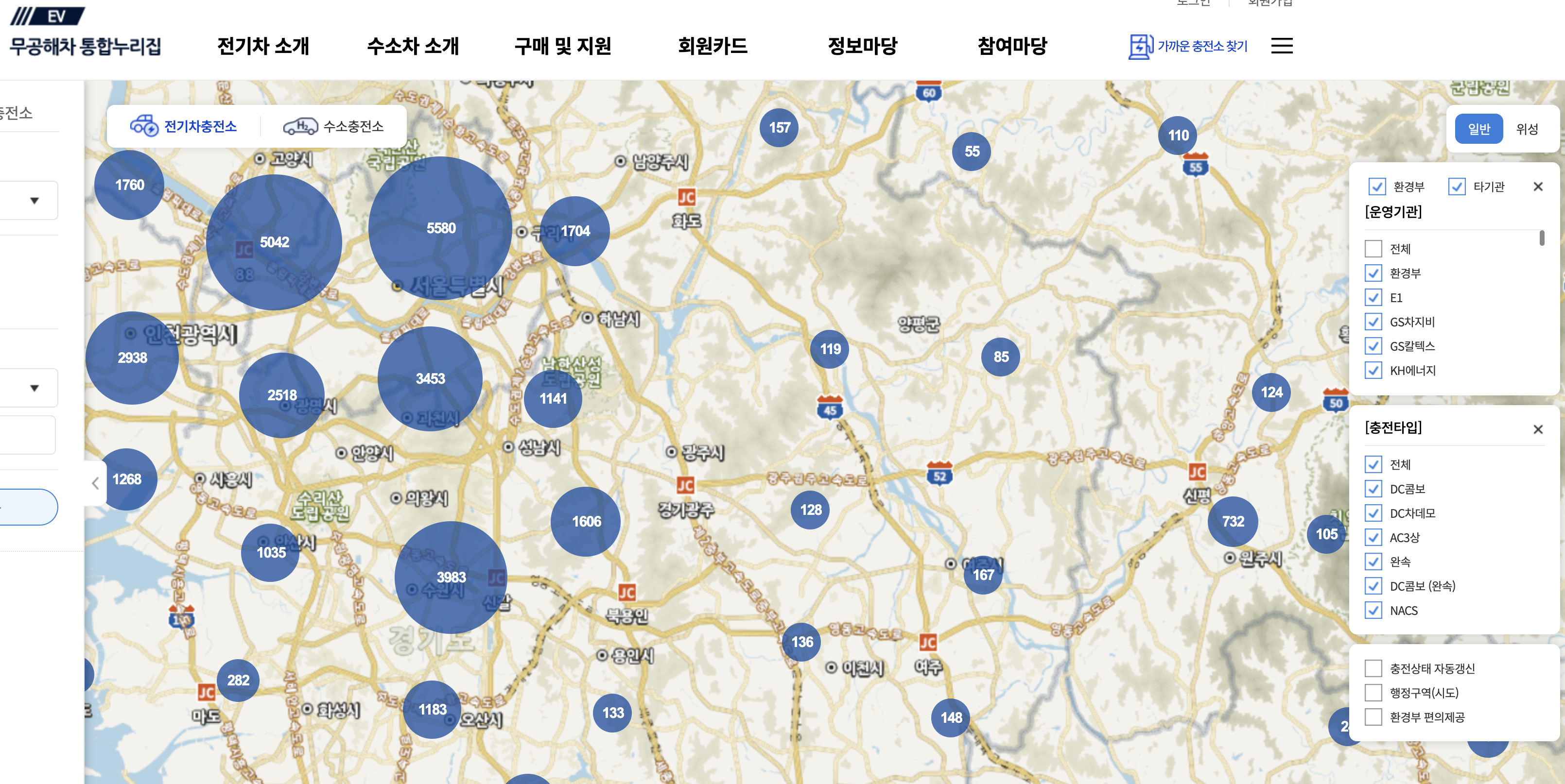Select the hydrogen H2 car station icon
The height and width of the screenshot is (784, 1565).
300,126
